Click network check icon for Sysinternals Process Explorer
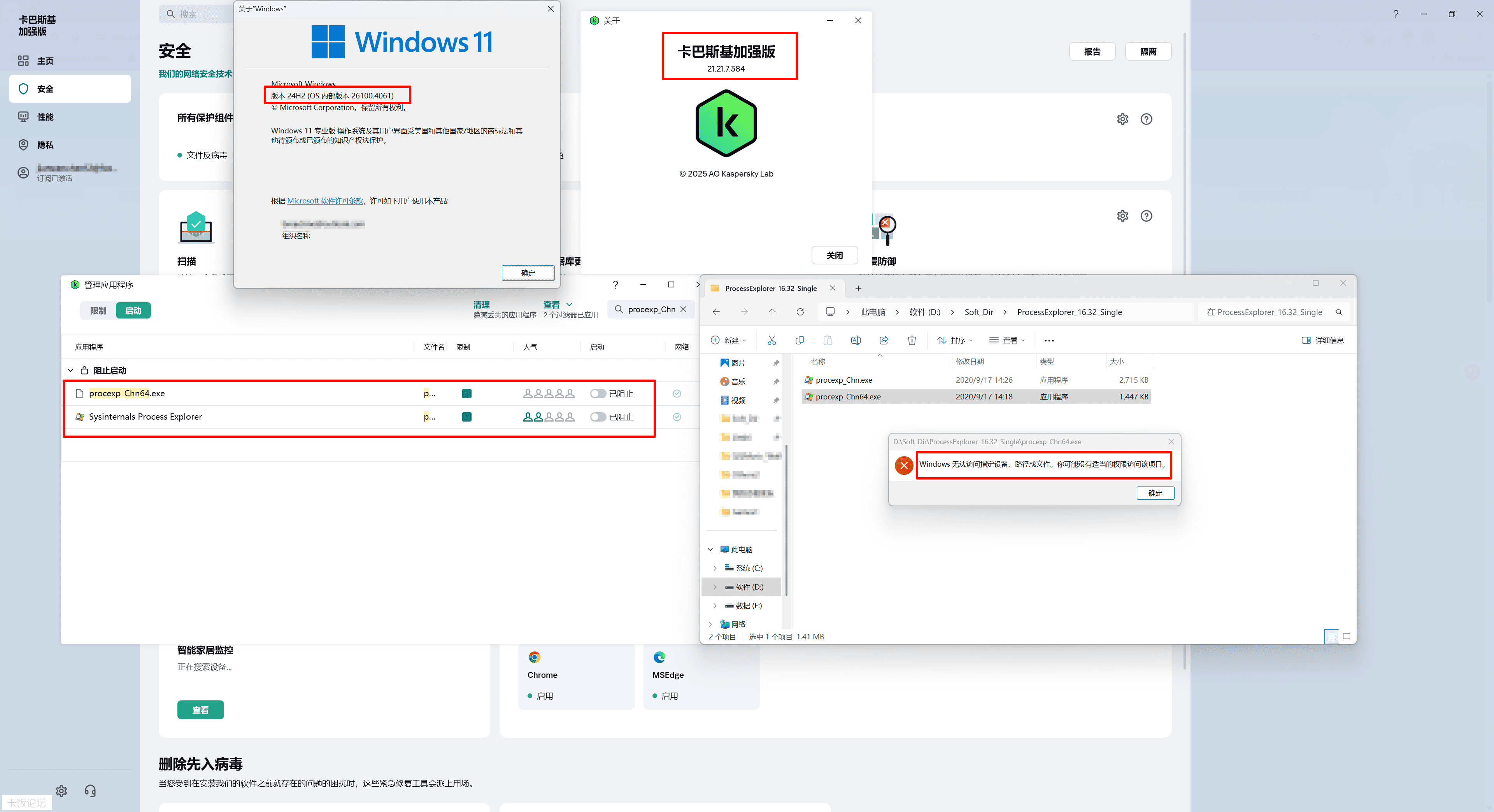 coord(676,417)
